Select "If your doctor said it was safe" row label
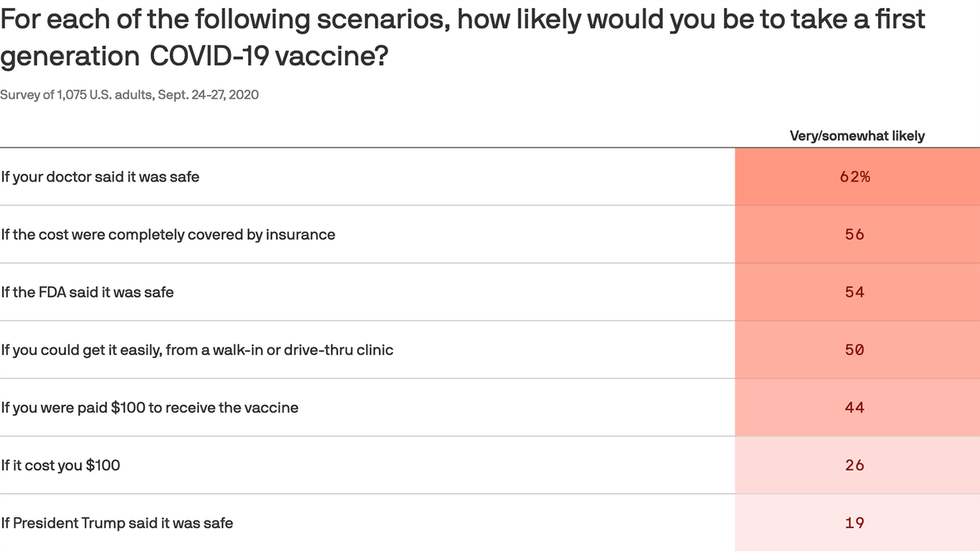980x551 pixels. coord(100,177)
